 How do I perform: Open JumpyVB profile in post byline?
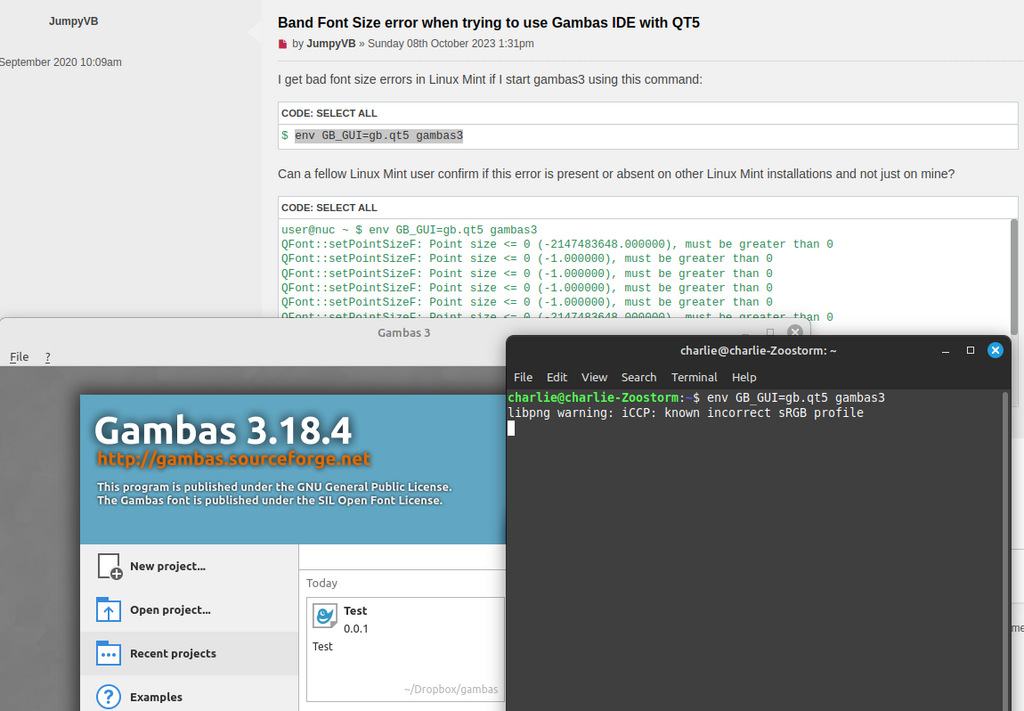tap(331, 44)
